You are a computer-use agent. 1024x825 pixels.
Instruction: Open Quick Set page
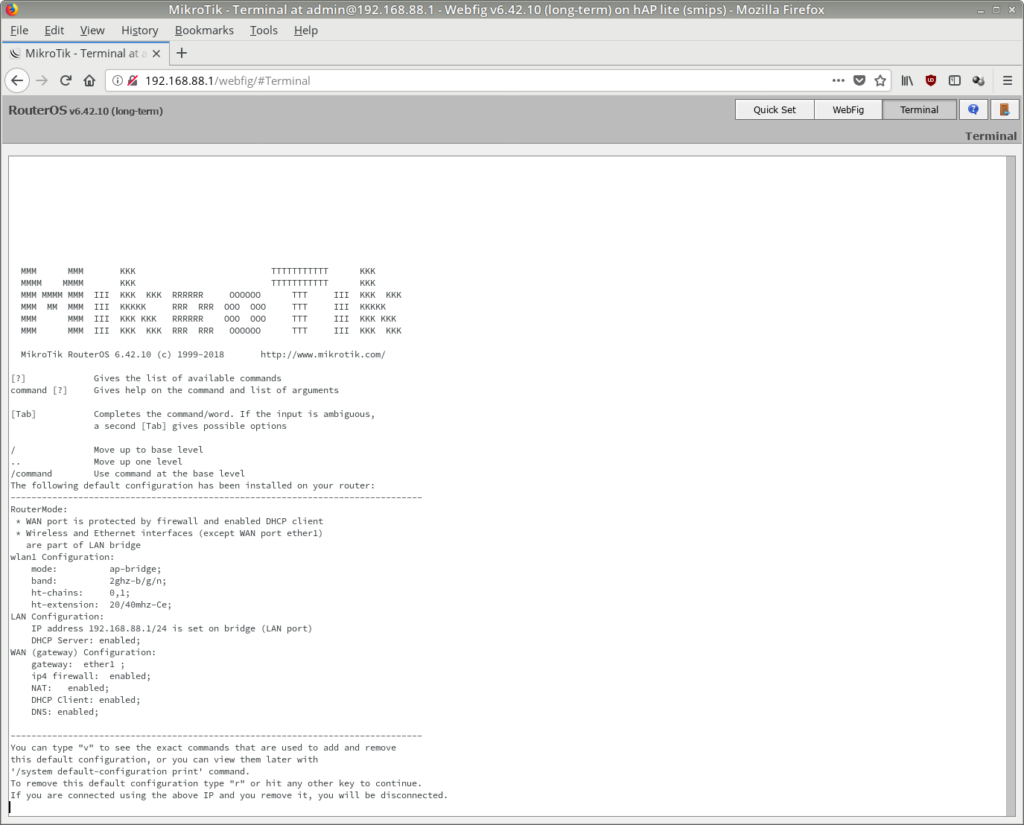[775, 110]
